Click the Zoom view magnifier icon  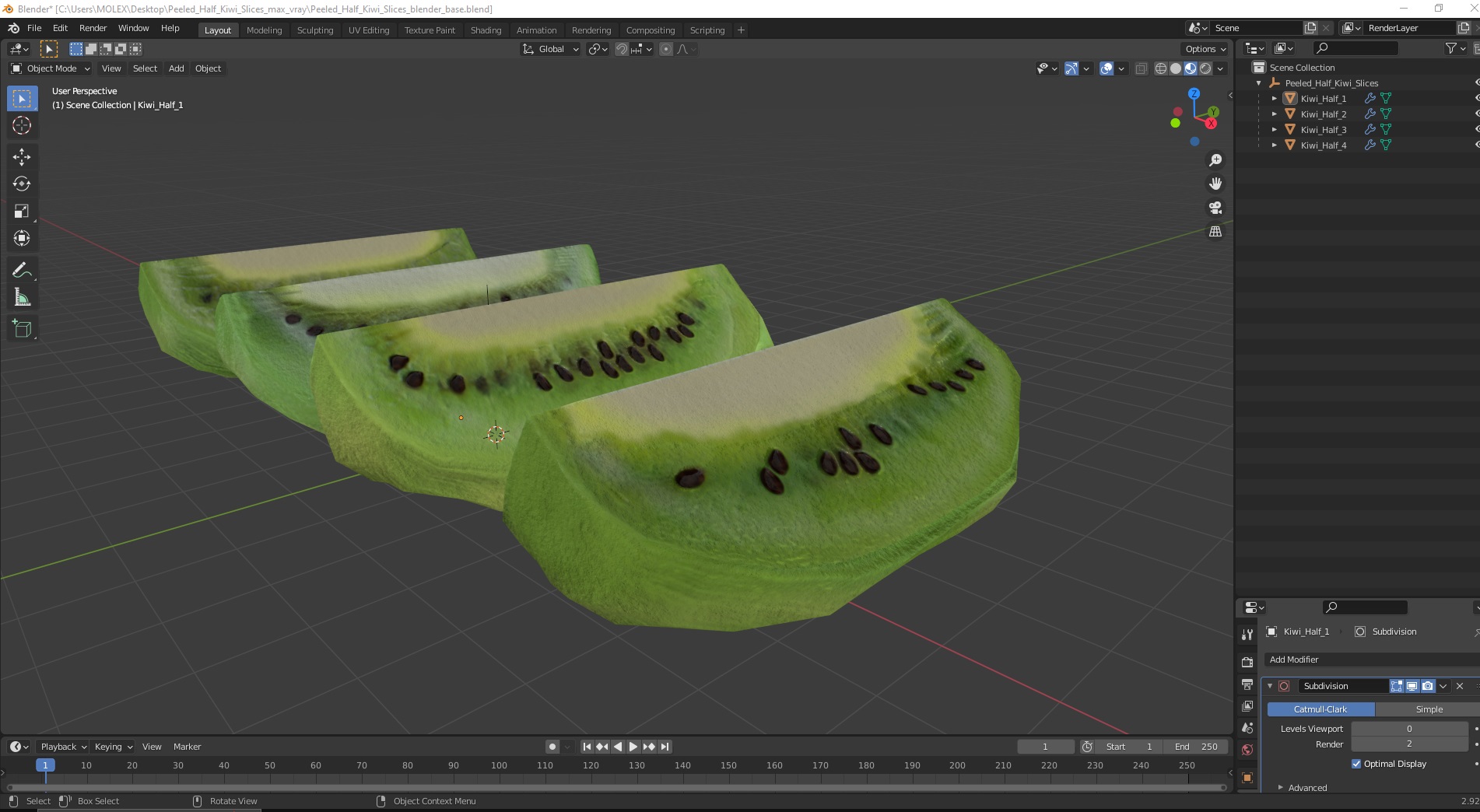click(1215, 160)
